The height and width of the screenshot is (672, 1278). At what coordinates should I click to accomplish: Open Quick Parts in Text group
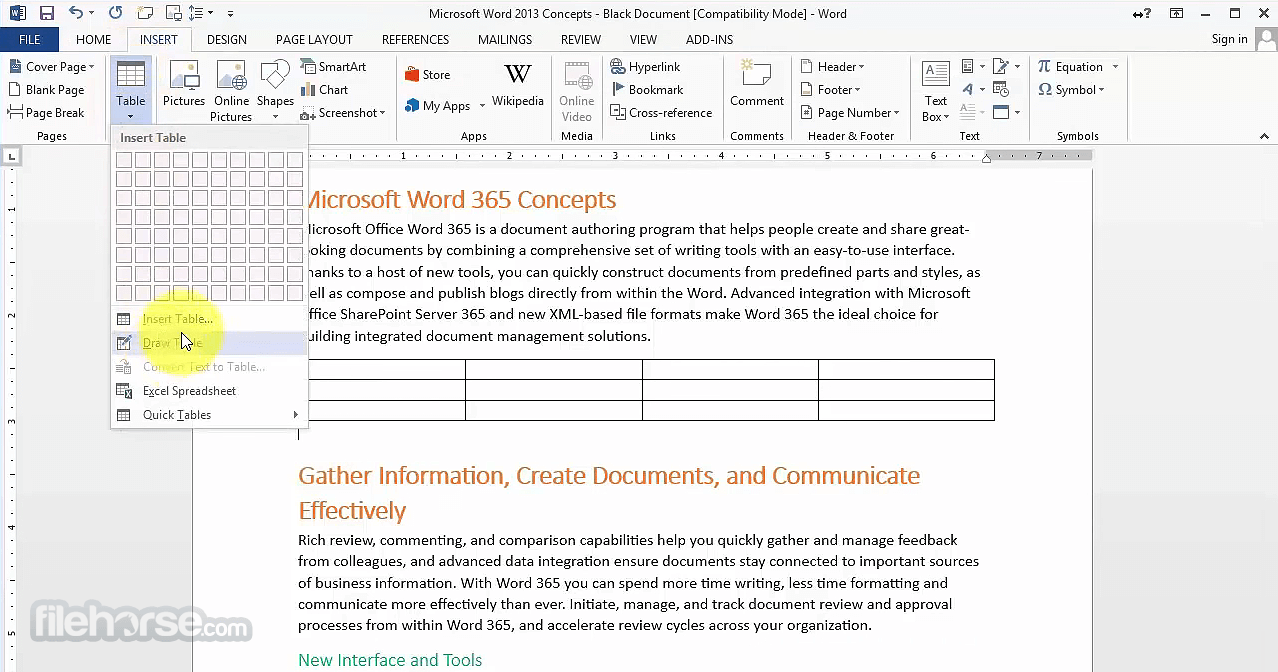(x=972, y=67)
